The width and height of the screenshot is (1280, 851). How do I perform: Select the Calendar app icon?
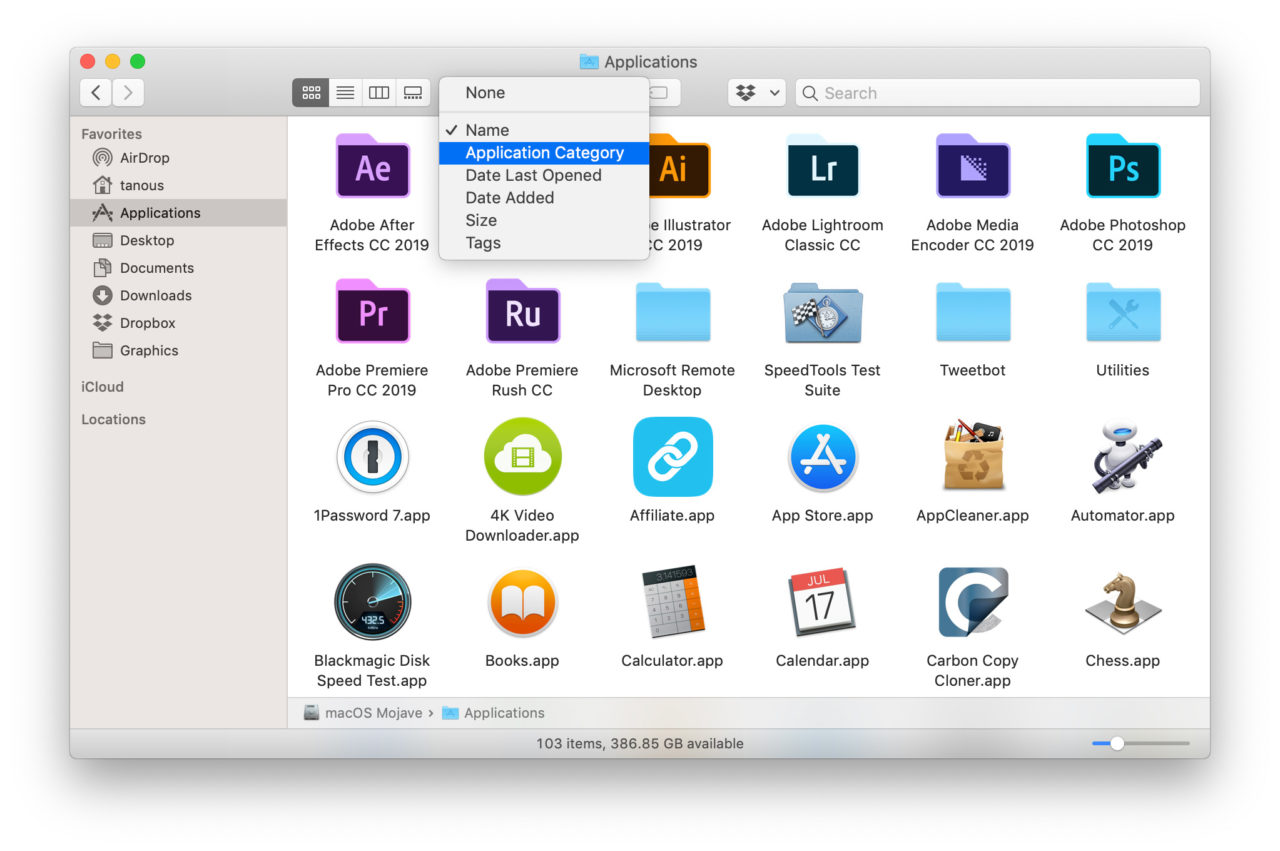[x=822, y=602]
